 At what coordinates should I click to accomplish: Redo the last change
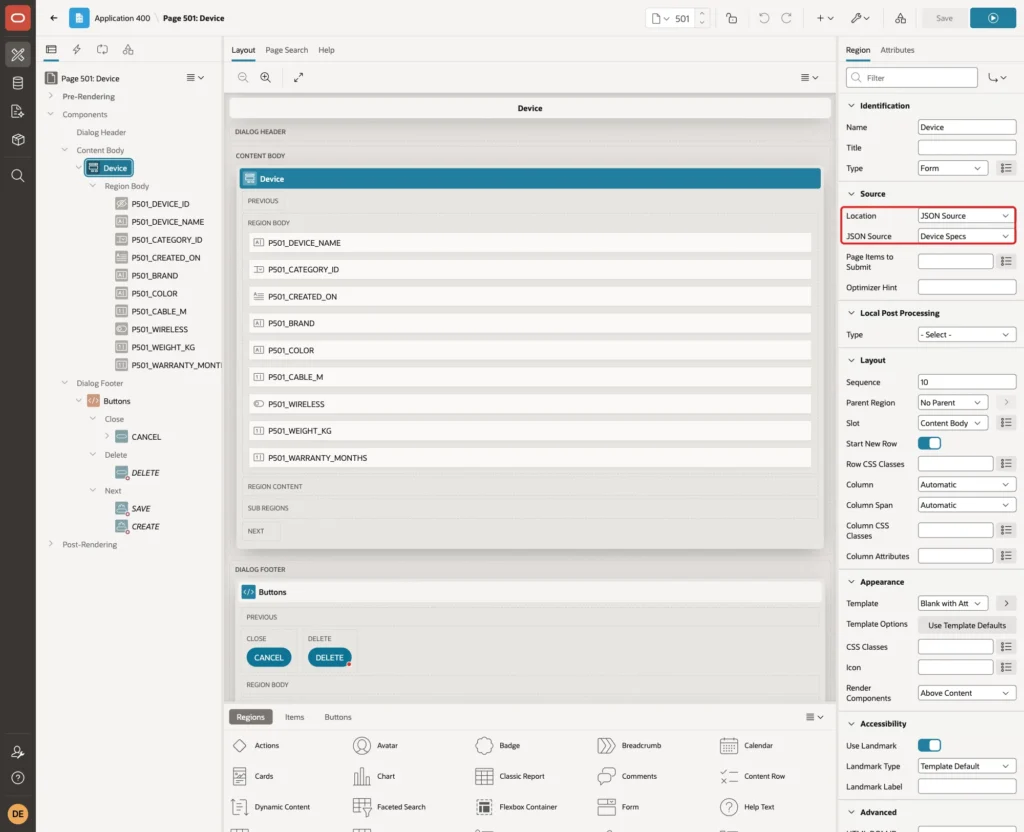[786, 18]
